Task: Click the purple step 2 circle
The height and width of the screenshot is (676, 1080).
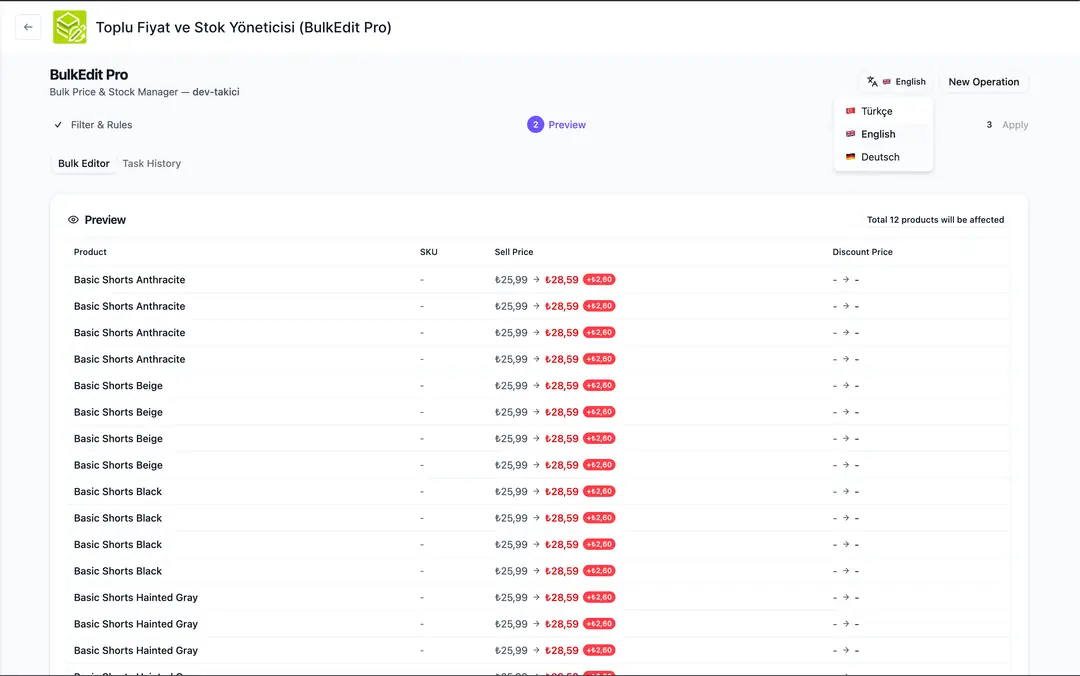Action: tap(535, 125)
